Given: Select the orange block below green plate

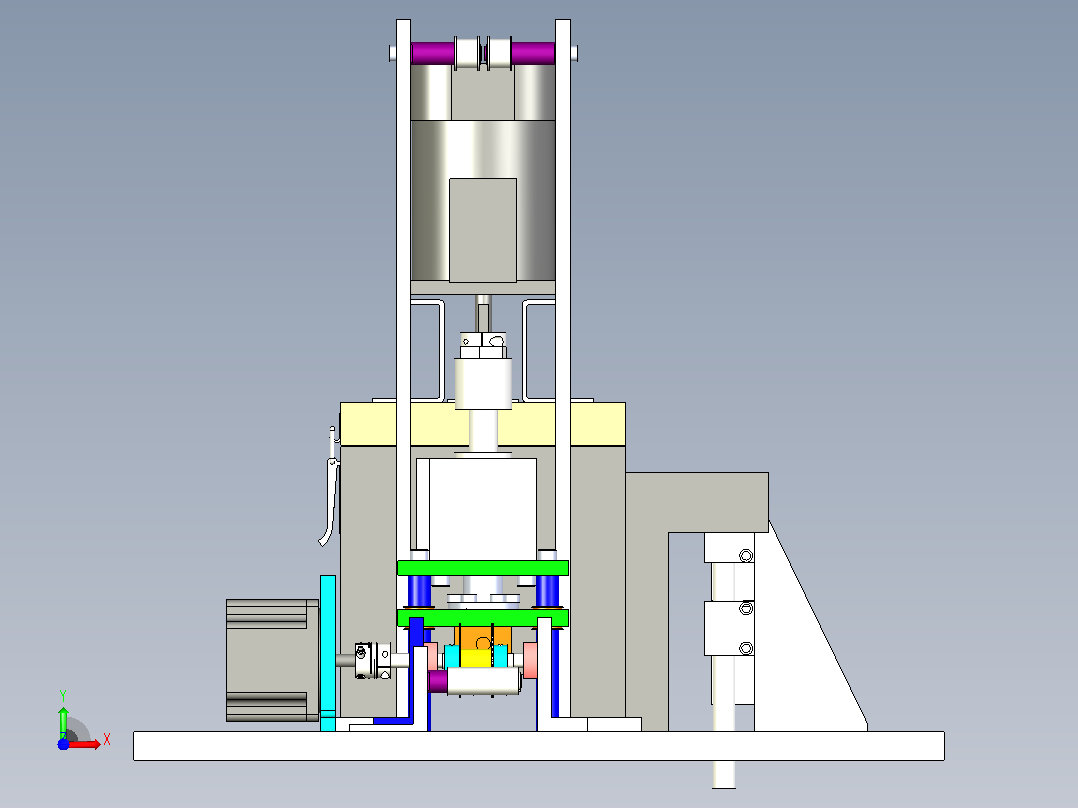Looking at the screenshot, I should click(483, 637).
